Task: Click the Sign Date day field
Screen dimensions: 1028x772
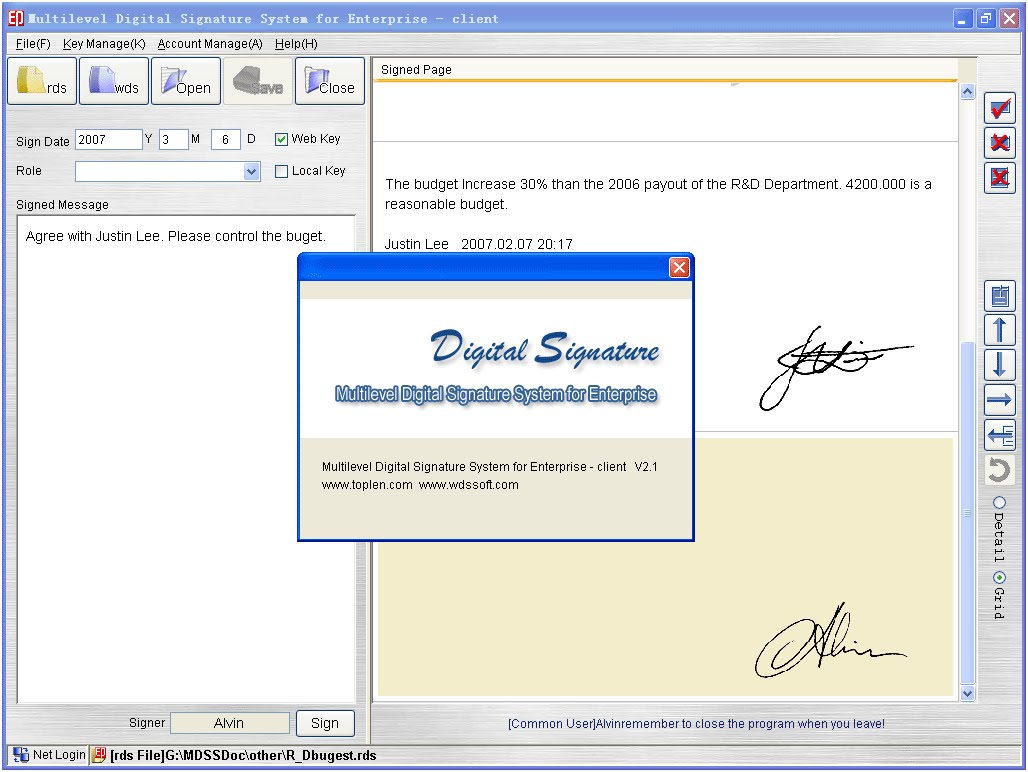Action: click(x=226, y=140)
